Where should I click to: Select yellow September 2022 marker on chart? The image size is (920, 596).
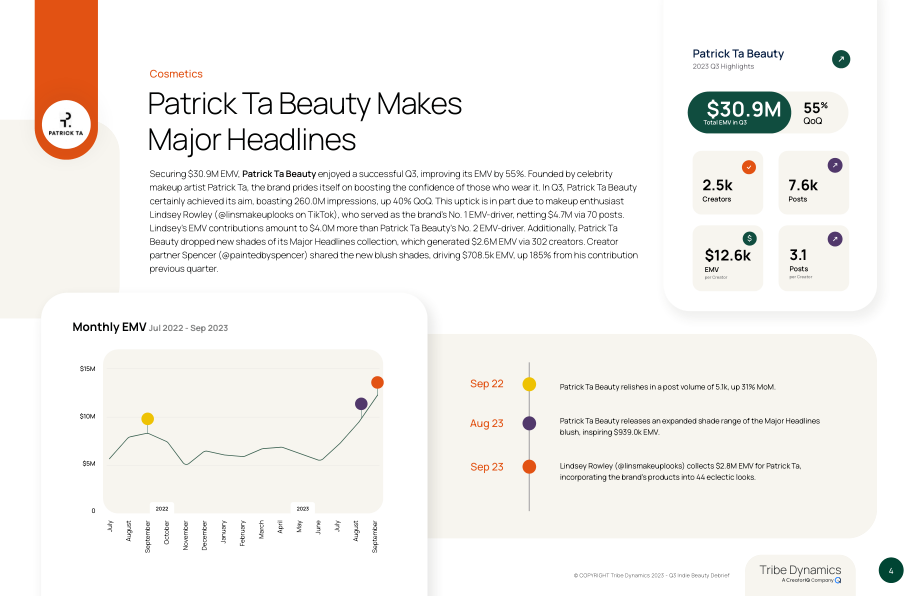[x=147, y=419]
